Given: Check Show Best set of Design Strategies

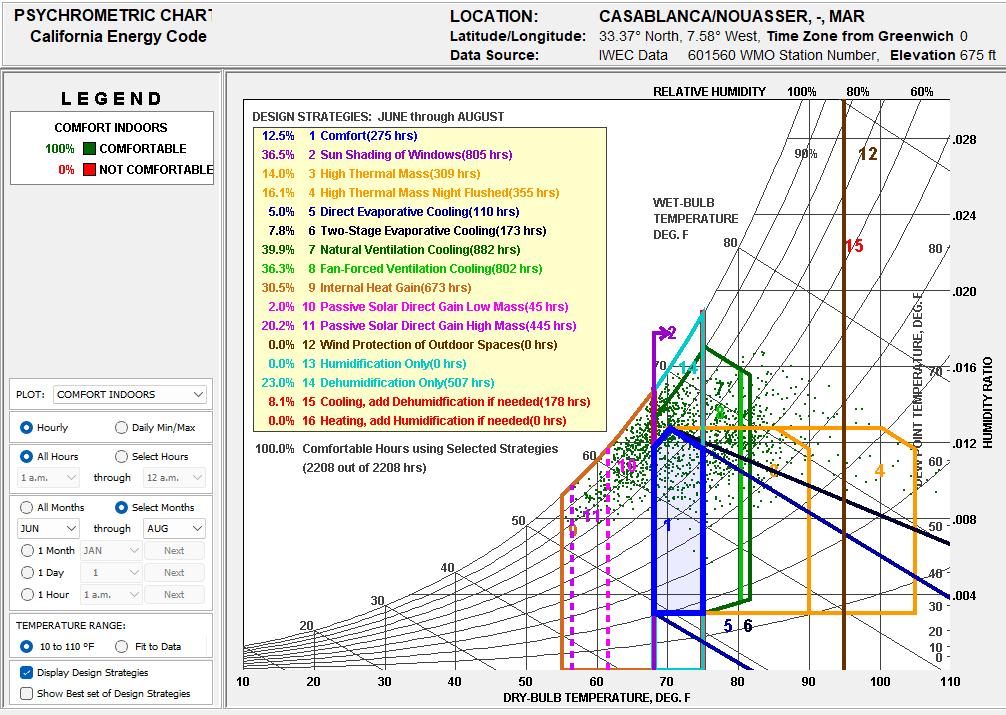Looking at the screenshot, I should point(26,693).
